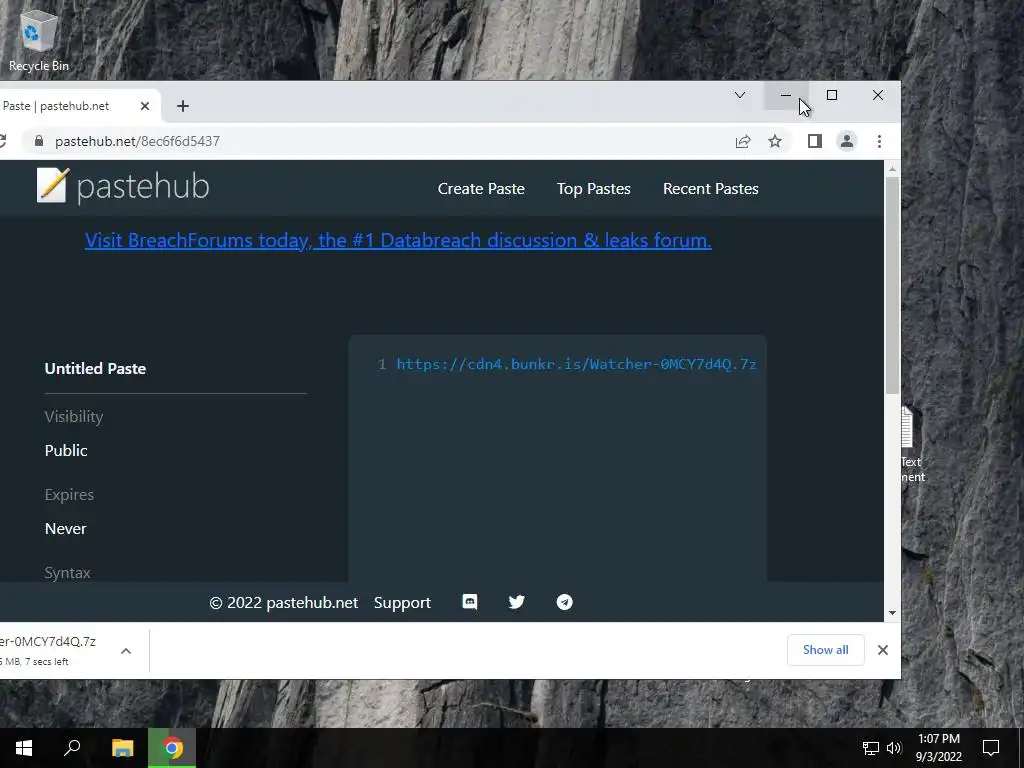Open the Chrome profile avatar
The image size is (1024, 768).
click(846, 141)
